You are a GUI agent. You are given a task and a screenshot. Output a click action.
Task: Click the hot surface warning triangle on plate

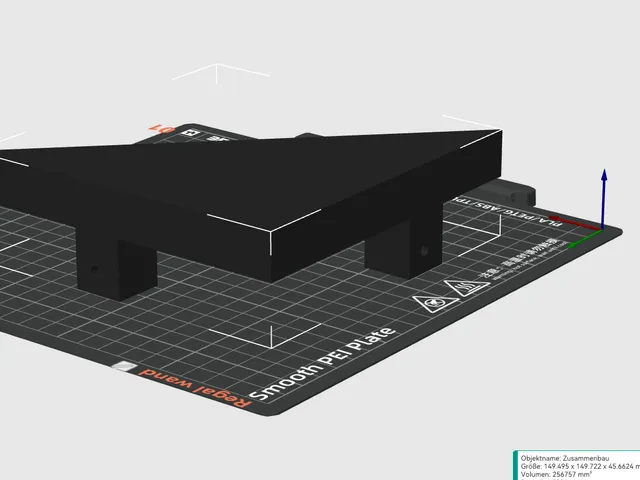pyautogui.click(x=467, y=287)
